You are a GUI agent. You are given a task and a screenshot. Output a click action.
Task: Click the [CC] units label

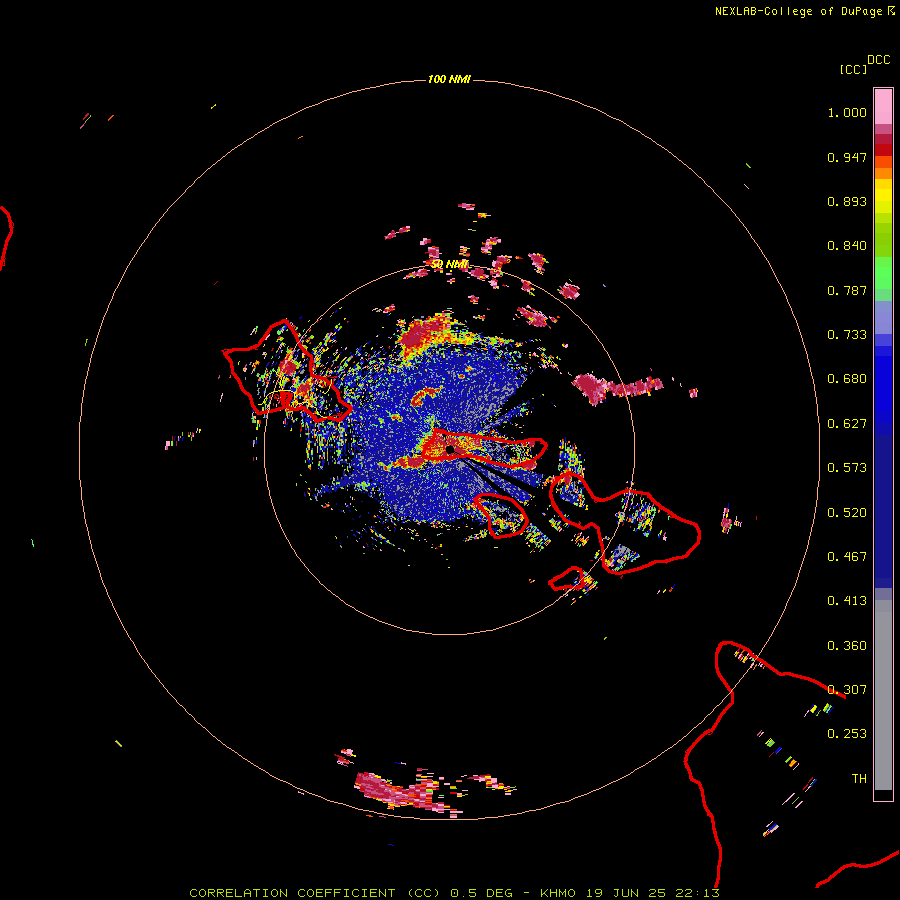click(853, 69)
